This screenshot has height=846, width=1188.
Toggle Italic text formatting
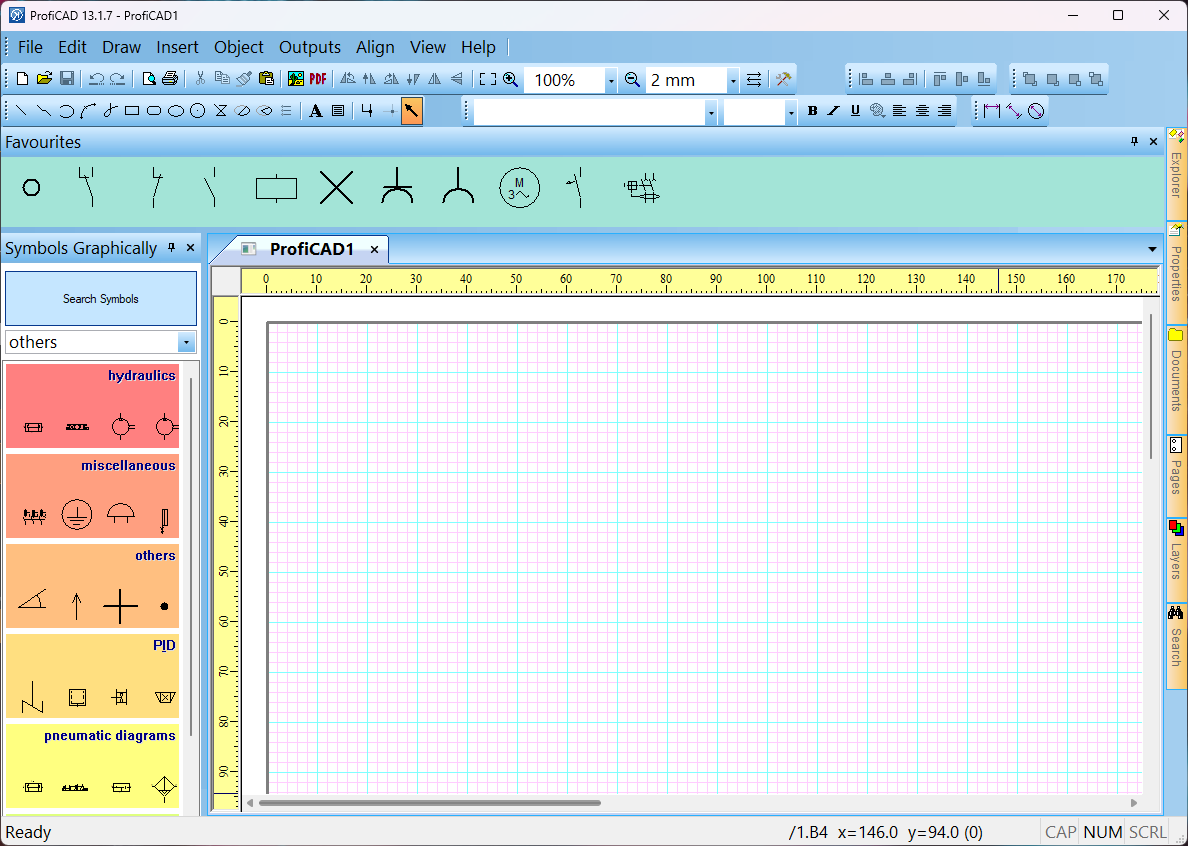coord(833,111)
